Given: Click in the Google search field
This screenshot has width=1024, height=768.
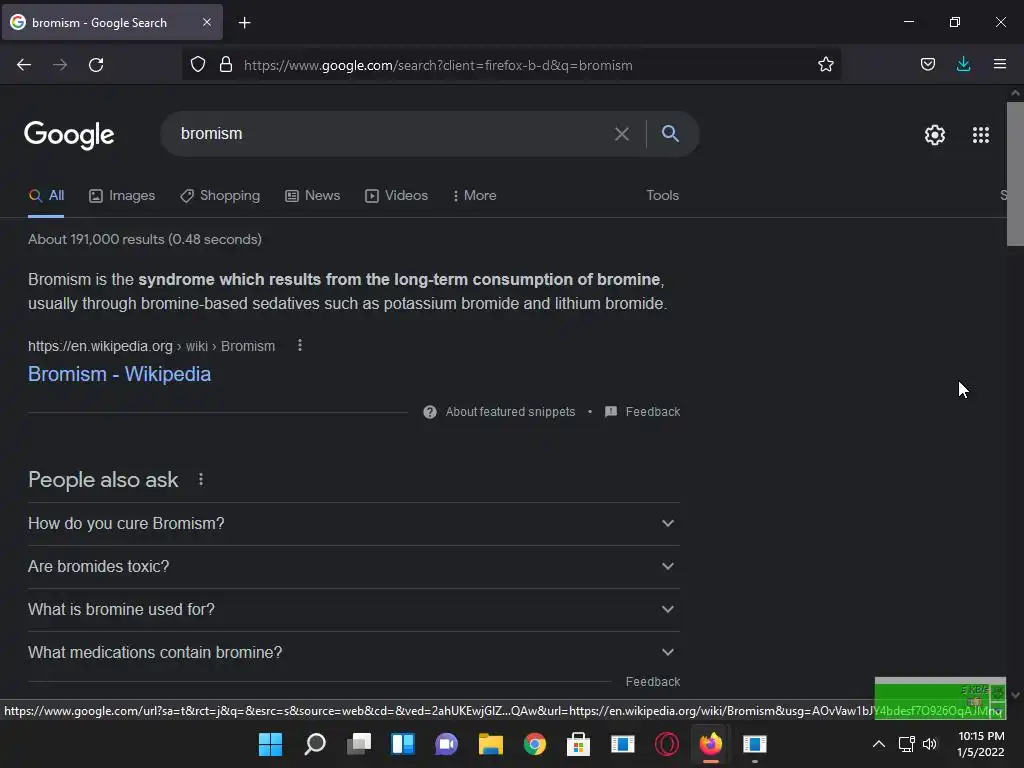Looking at the screenshot, I should pyautogui.click(x=394, y=134).
